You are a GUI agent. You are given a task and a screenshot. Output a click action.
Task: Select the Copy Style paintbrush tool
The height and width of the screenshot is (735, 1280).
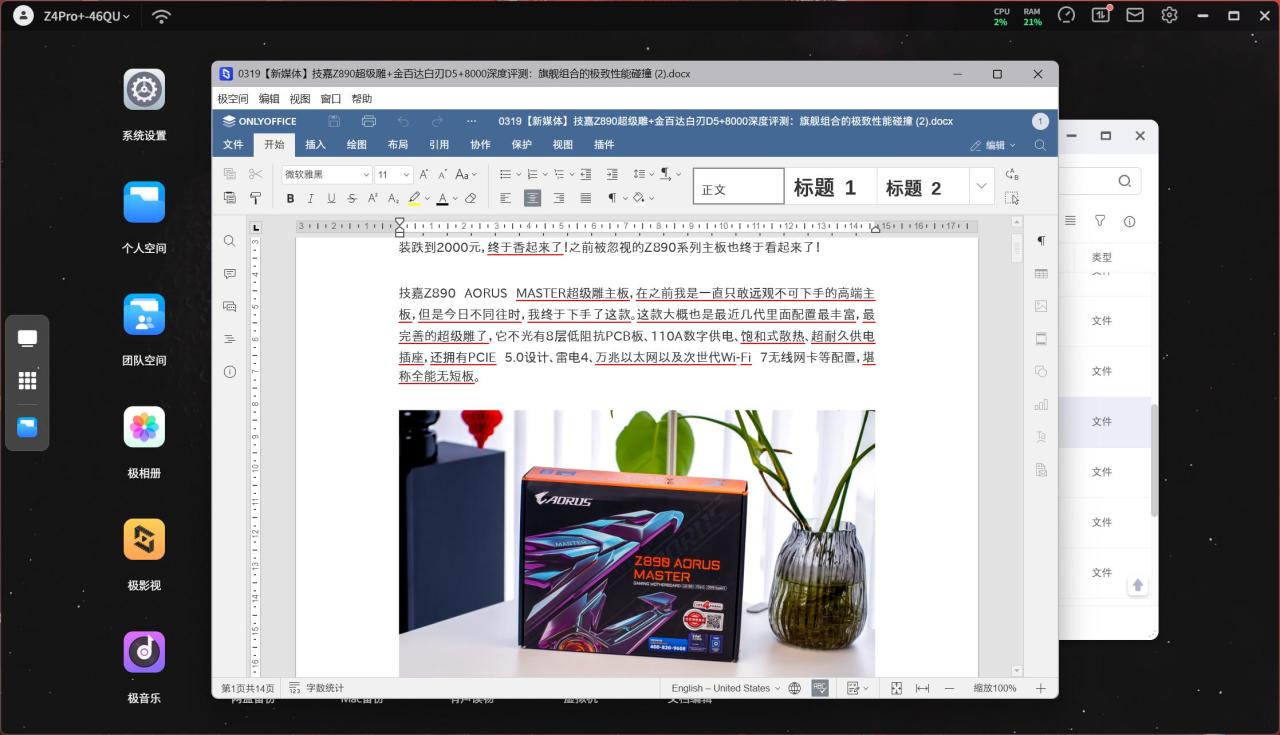tap(256, 198)
